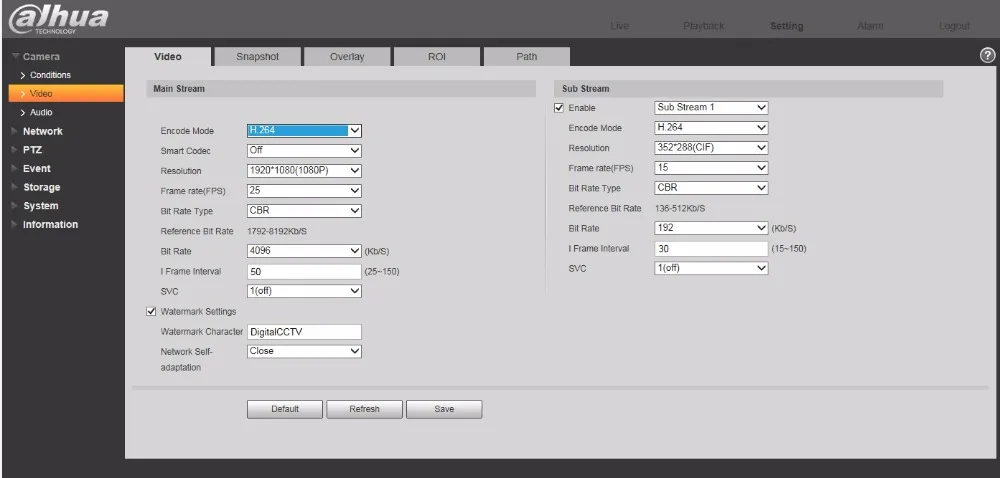Click the Default button
The height and width of the screenshot is (478, 1000).
point(284,409)
